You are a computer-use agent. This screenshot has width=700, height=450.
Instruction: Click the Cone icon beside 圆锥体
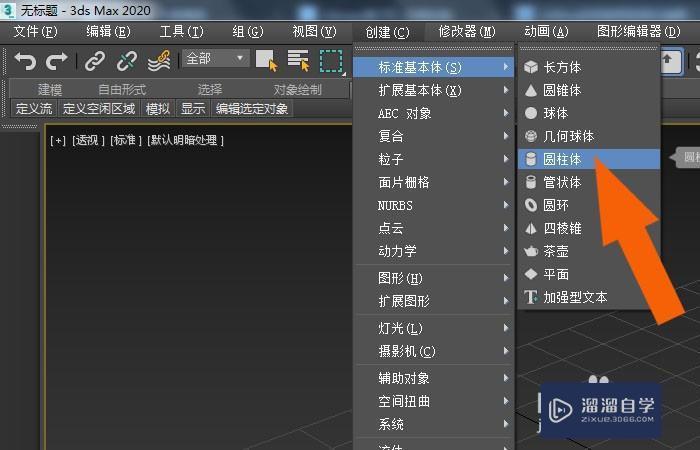click(531, 90)
